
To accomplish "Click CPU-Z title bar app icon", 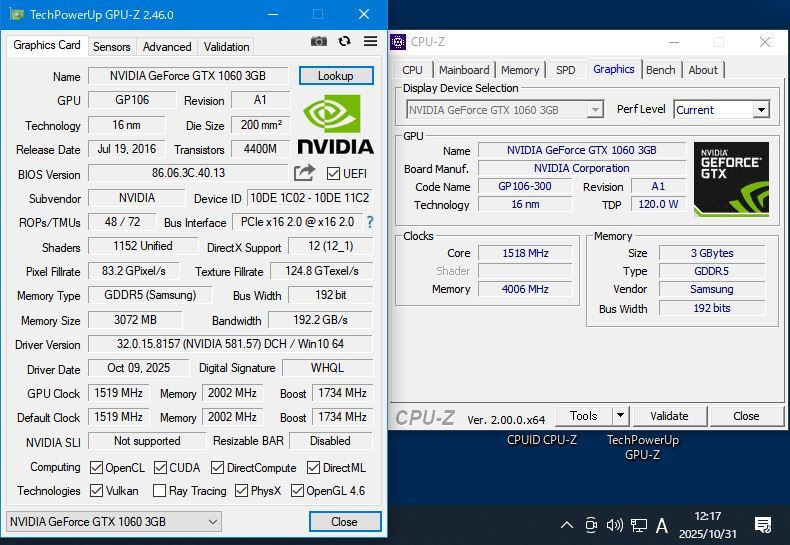I will [x=398, y=42].
